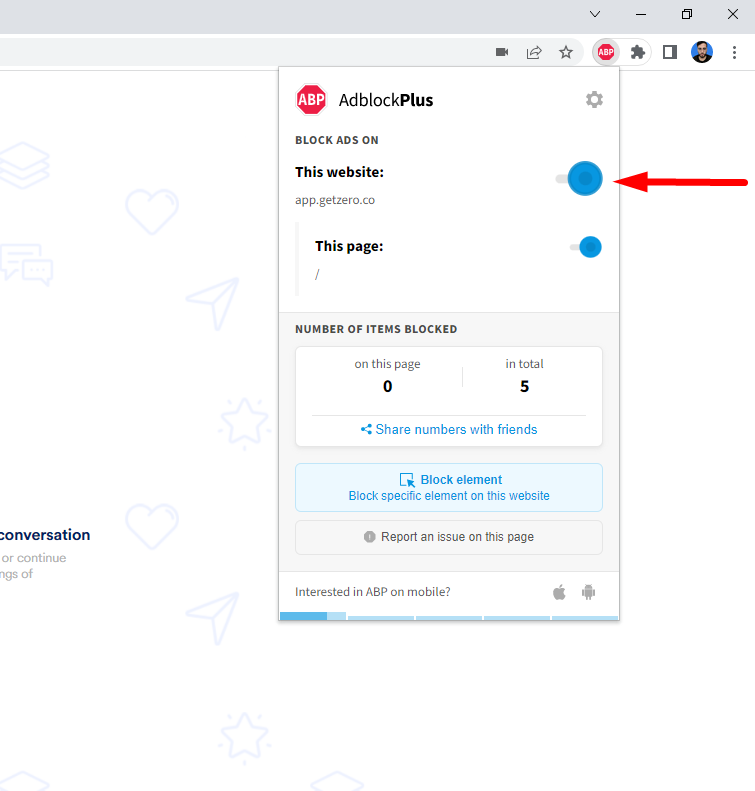Toggle ad blocking for This page
The height and width of the screenshot is (791, 755).
tap(585, 247)
